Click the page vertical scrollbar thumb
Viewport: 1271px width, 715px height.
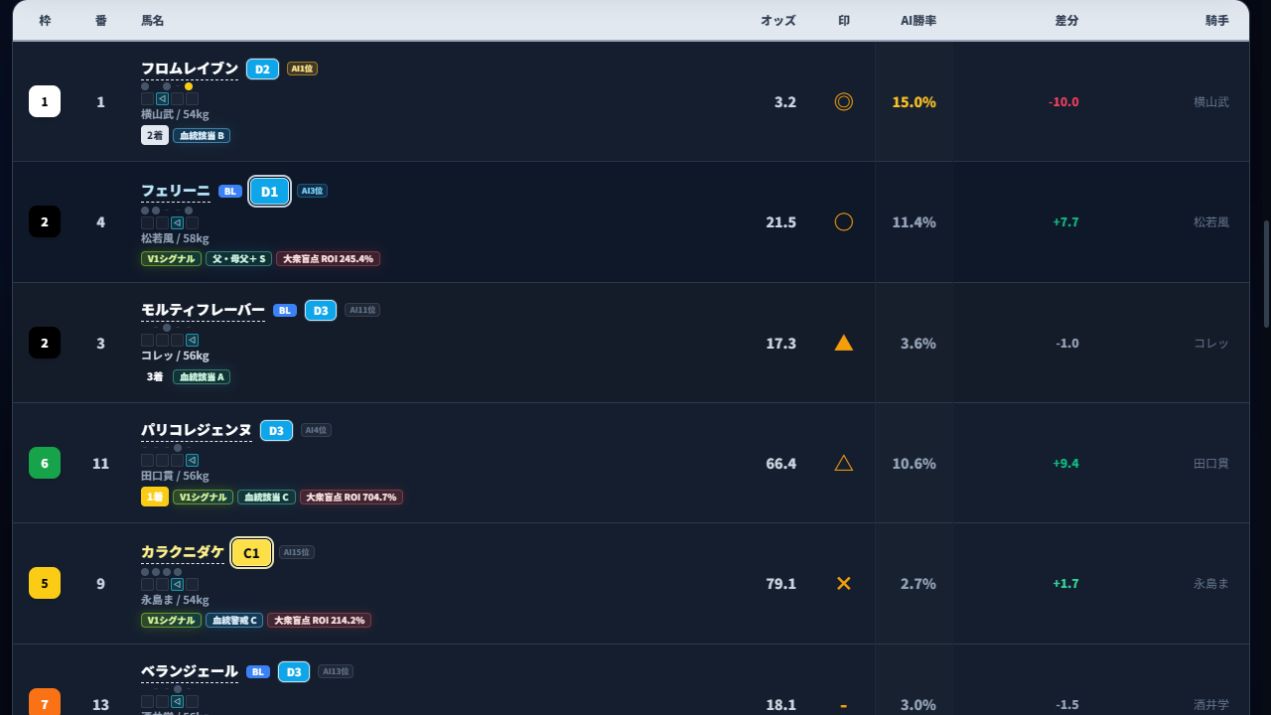click(1267, 274)
